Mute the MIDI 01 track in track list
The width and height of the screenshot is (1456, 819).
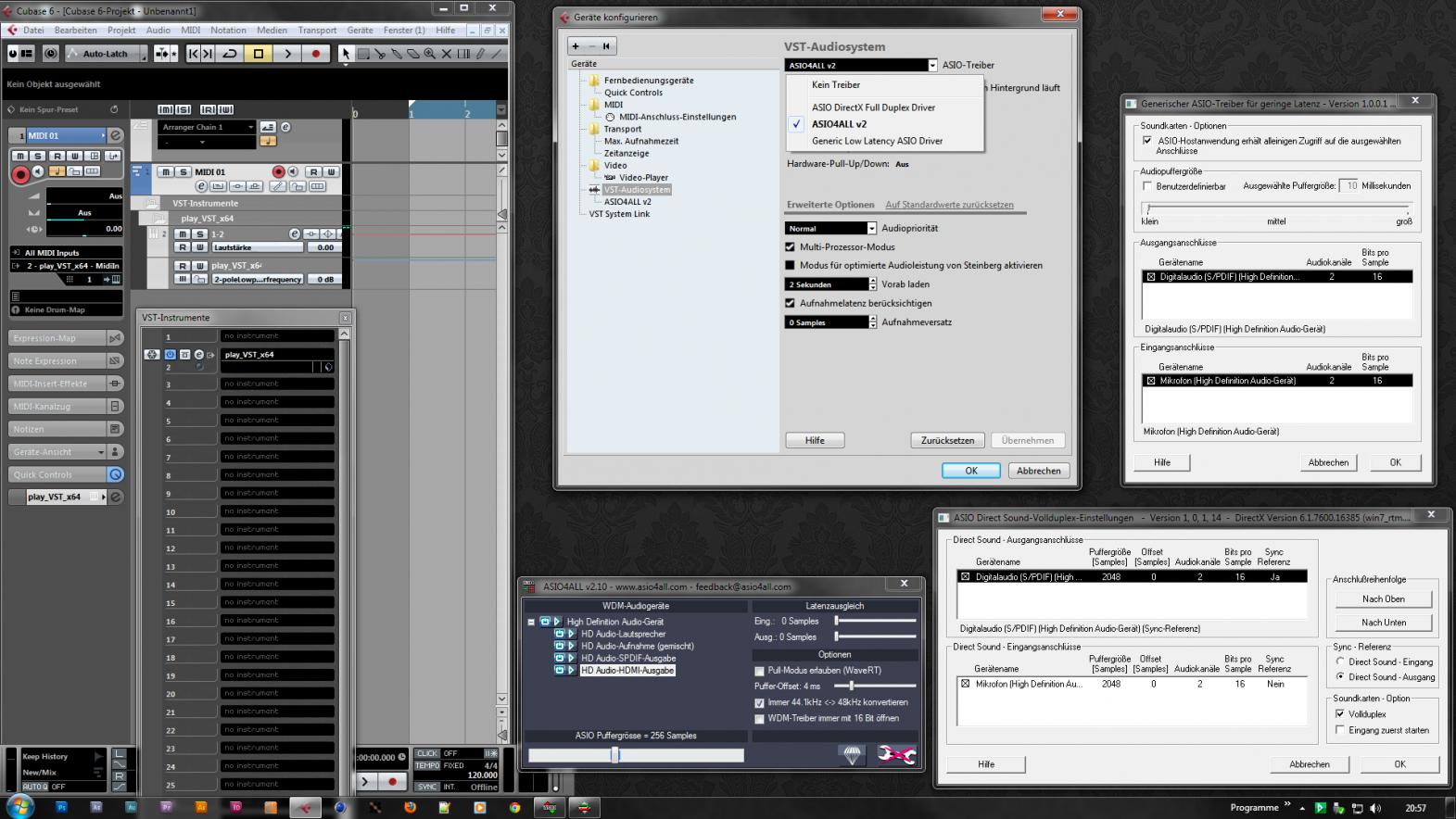coord(166,171)
